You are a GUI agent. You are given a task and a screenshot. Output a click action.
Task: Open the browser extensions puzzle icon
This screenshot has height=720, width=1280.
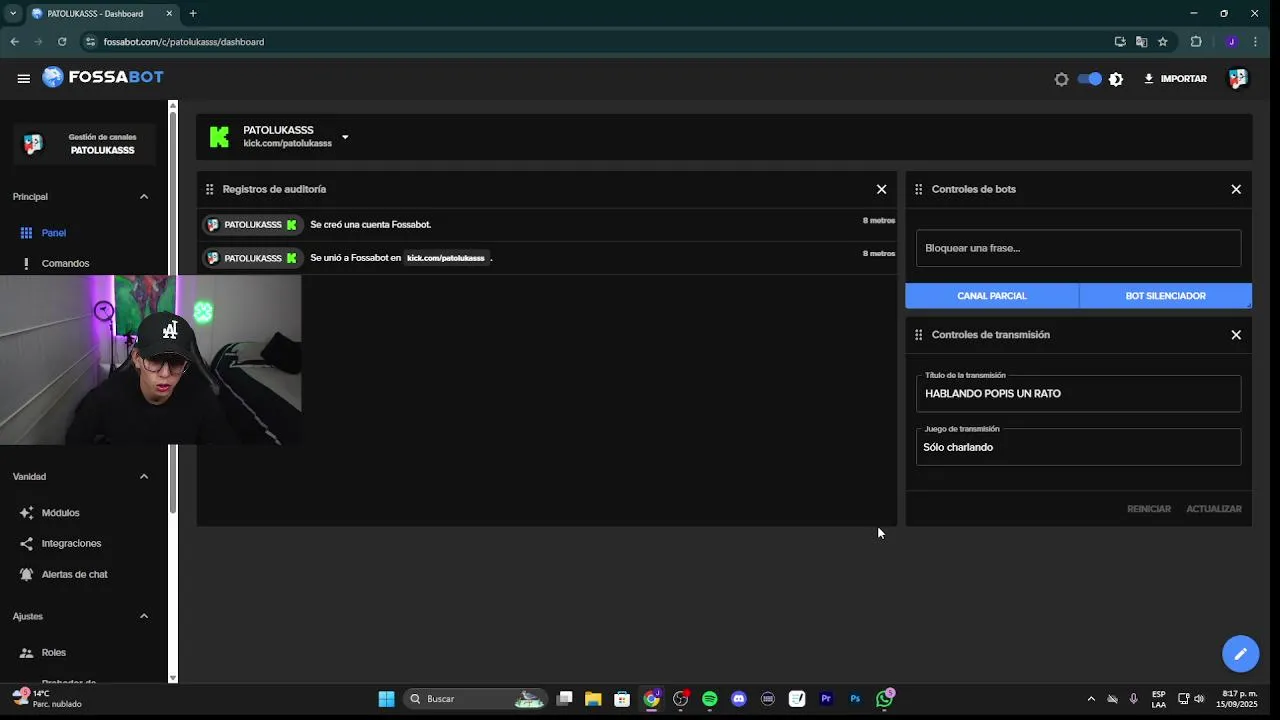coord(1196,42)
